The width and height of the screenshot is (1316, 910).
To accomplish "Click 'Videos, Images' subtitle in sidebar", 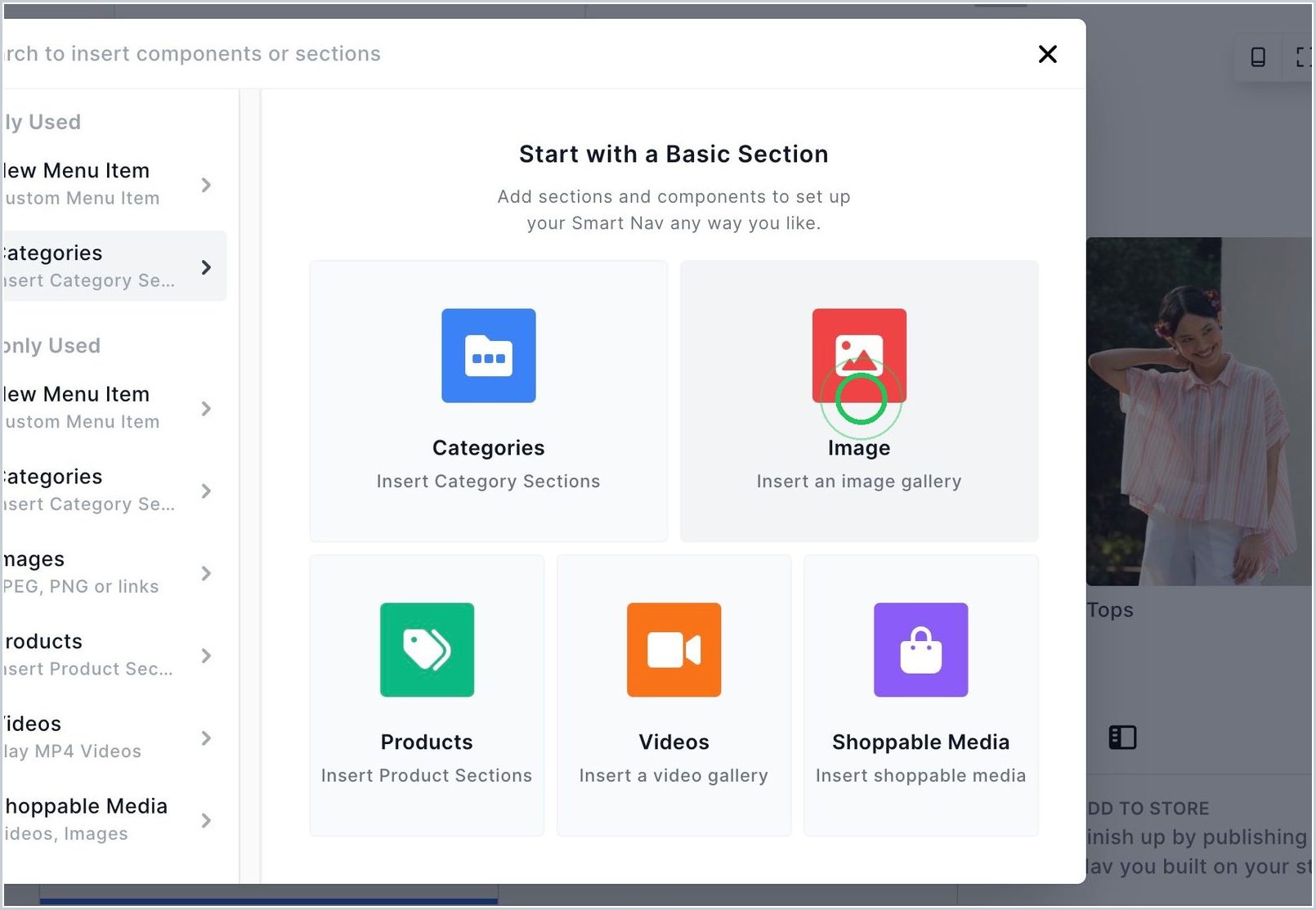I will click(x=65, y=833).
